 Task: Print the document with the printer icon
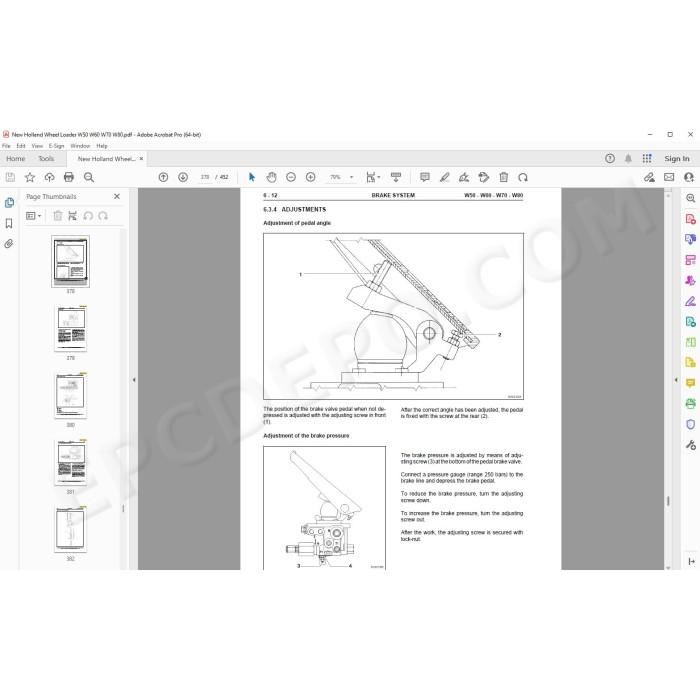69,177
